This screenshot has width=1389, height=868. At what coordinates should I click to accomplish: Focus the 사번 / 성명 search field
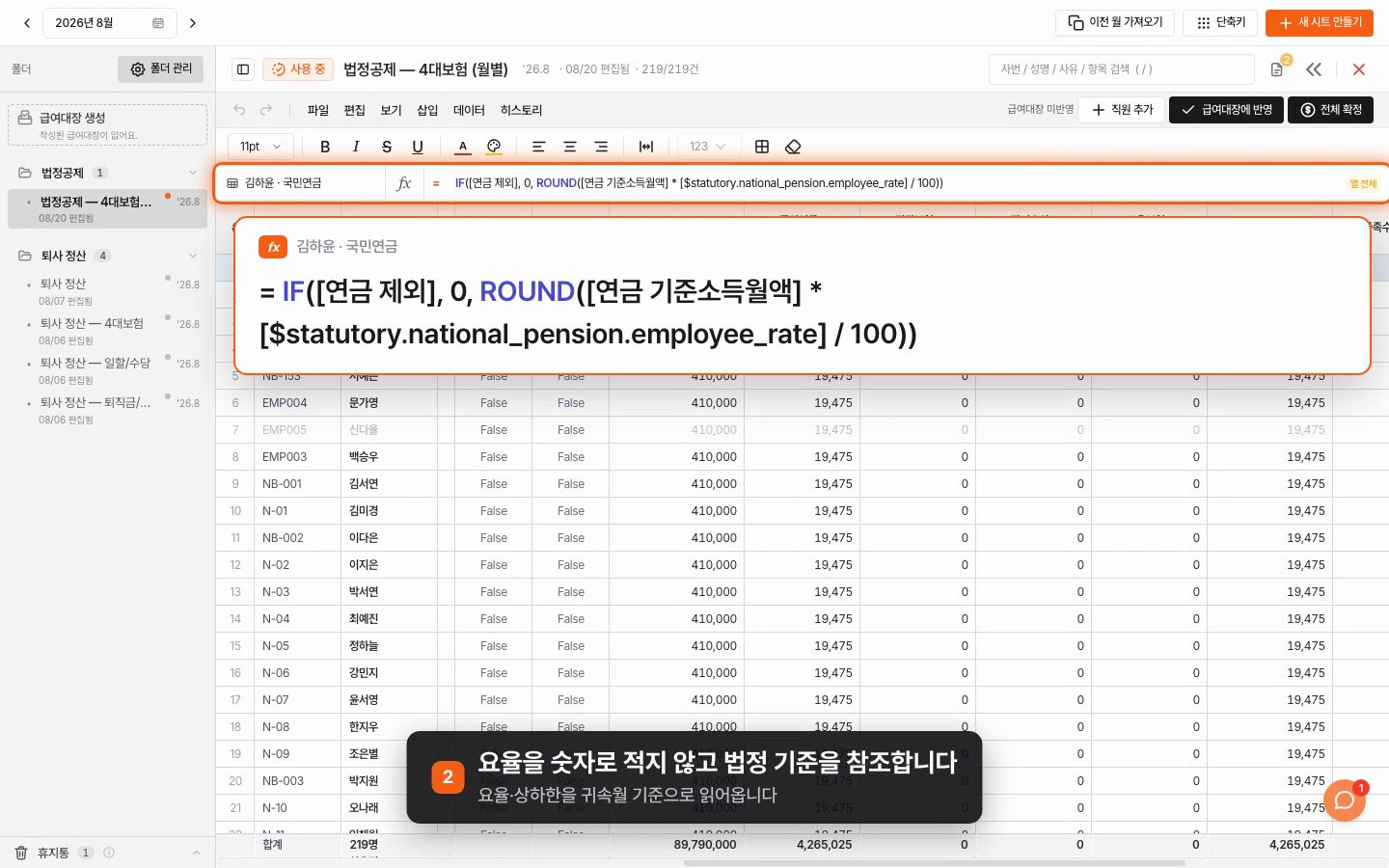1121,69
